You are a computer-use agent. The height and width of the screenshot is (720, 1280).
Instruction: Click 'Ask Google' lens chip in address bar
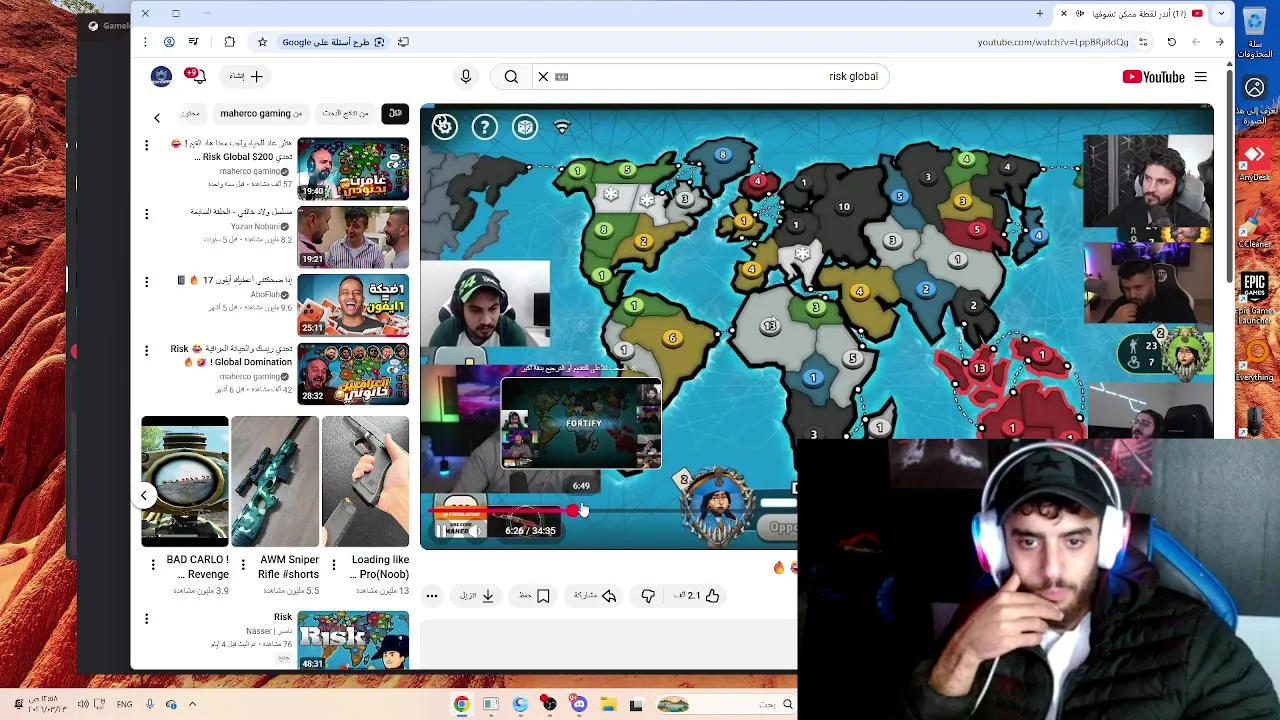(x=334, y=42)
